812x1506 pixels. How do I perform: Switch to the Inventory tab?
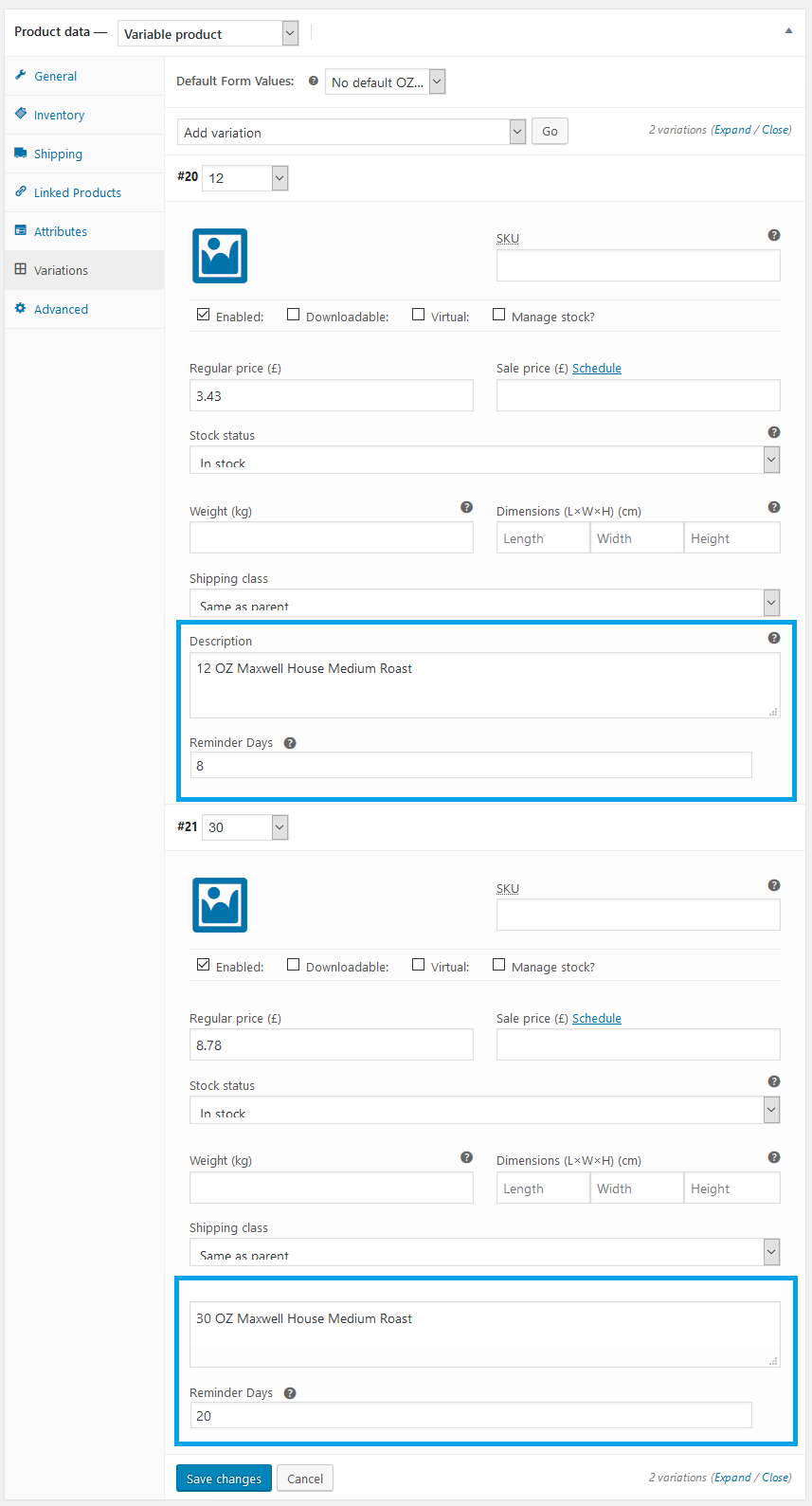click(59, 115)
